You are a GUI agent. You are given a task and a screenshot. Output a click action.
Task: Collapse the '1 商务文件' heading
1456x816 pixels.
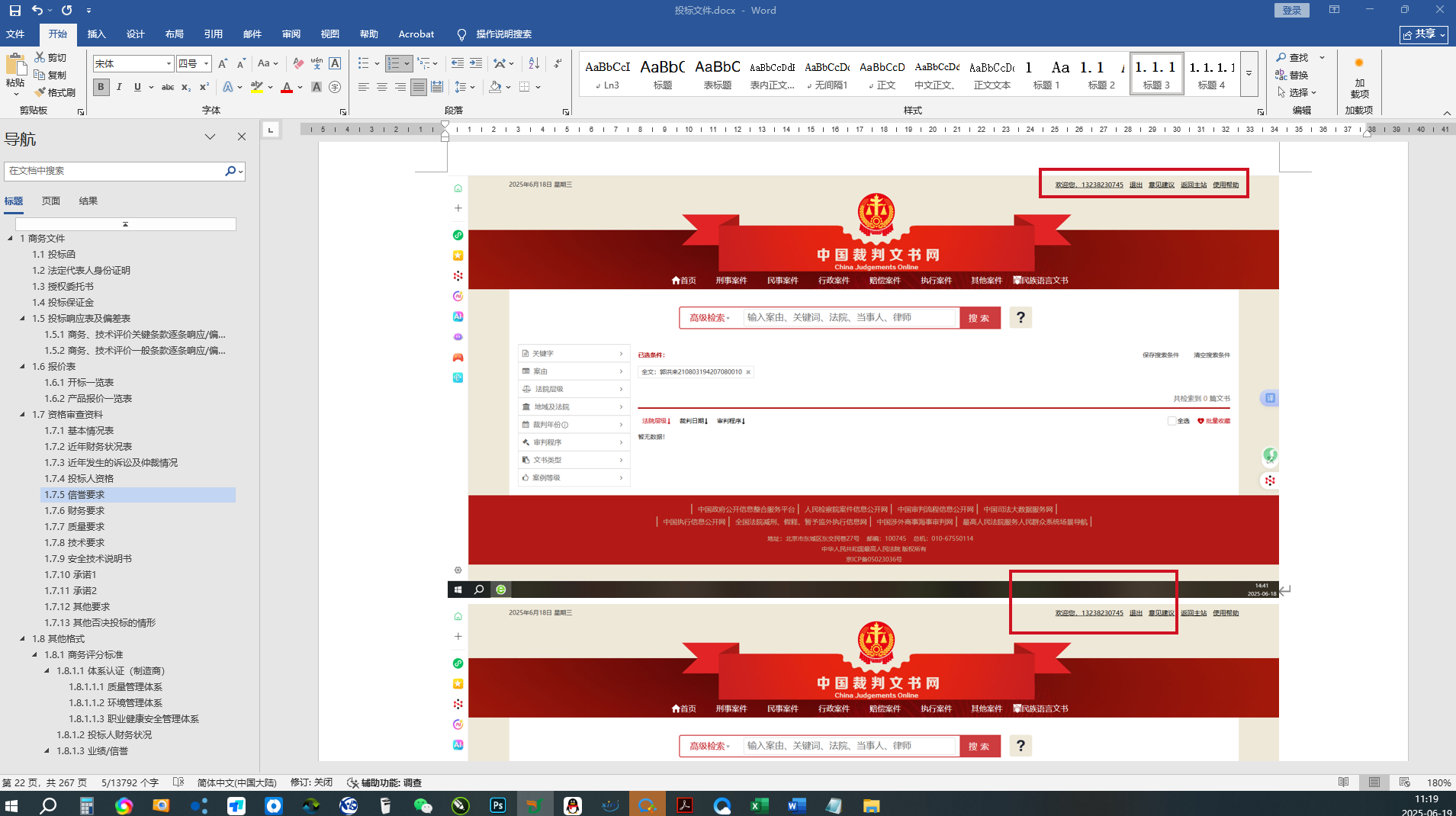point(11,239)
